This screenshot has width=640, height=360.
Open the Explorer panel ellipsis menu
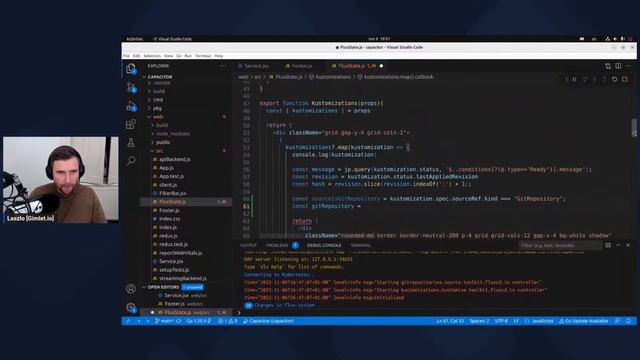coord(223,66)
